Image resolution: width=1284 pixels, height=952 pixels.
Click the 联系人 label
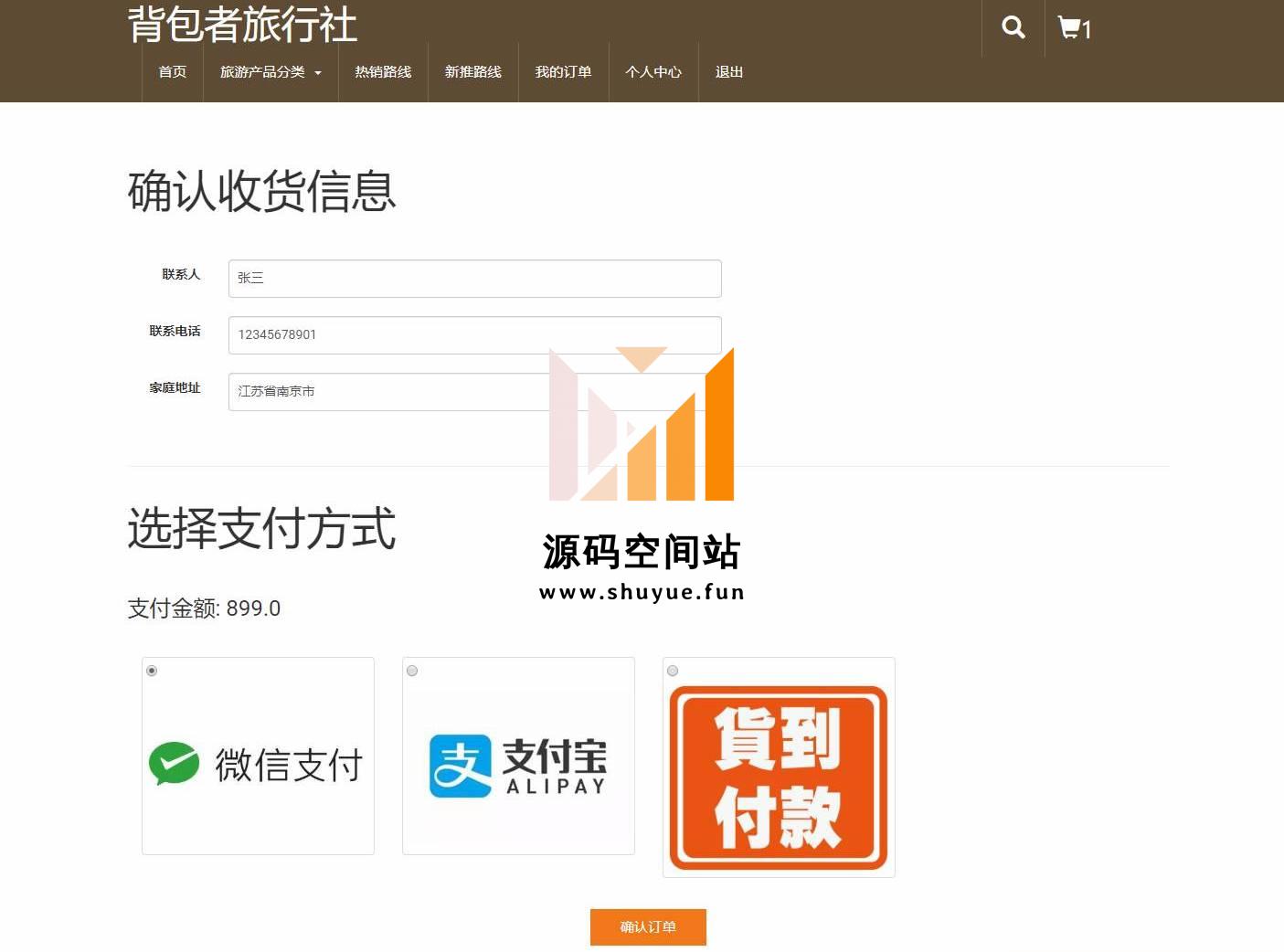181,274
